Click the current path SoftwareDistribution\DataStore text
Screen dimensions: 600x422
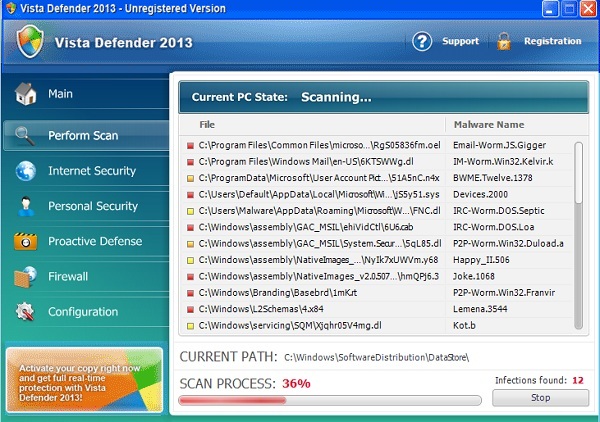click(377, 358)
